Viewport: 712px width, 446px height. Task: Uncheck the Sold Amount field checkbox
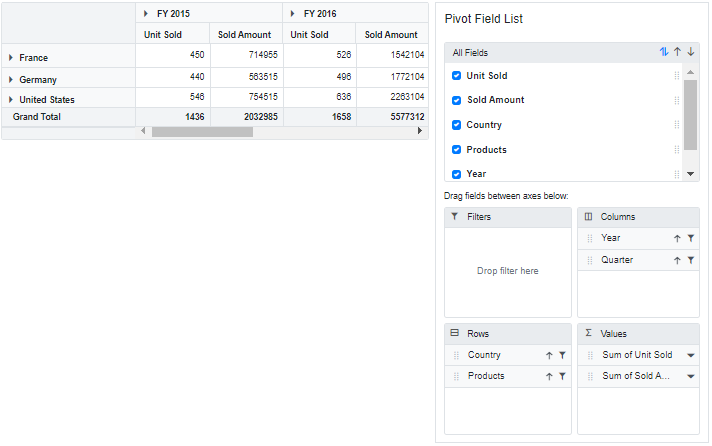tap(456, 100)
